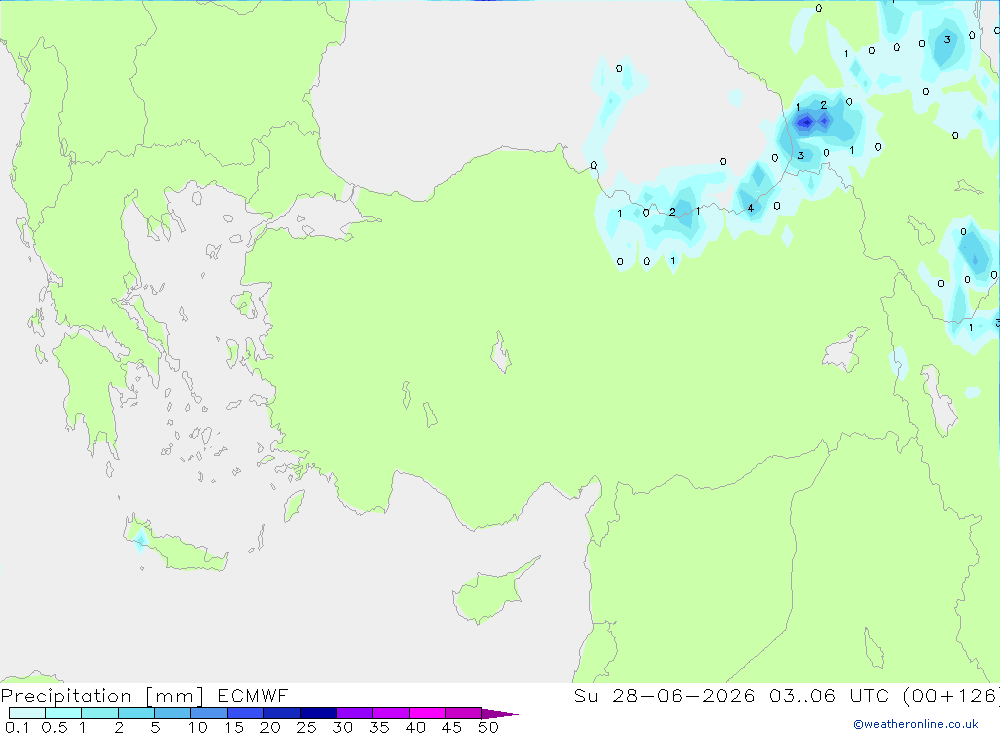This screenshot has width=1000, height=733.
Task: Select the 10–15 mm legend color swatch
Action: click(209, 713)
